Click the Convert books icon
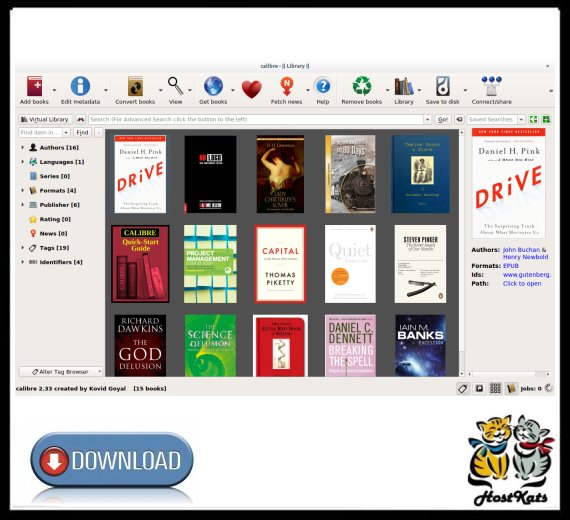This screenshot has width=570, height=520. [135, 86]
